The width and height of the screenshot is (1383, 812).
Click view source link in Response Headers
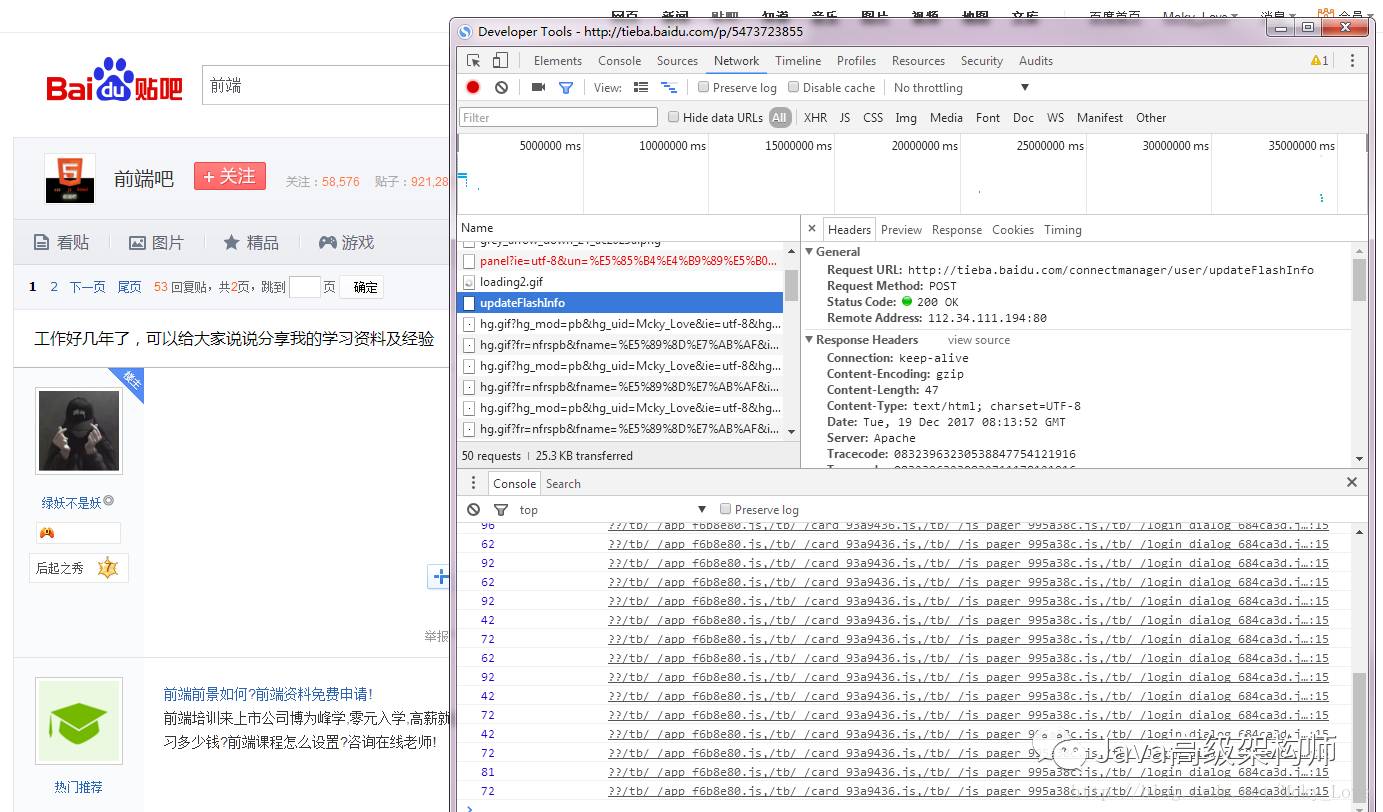tap(979, 340)
